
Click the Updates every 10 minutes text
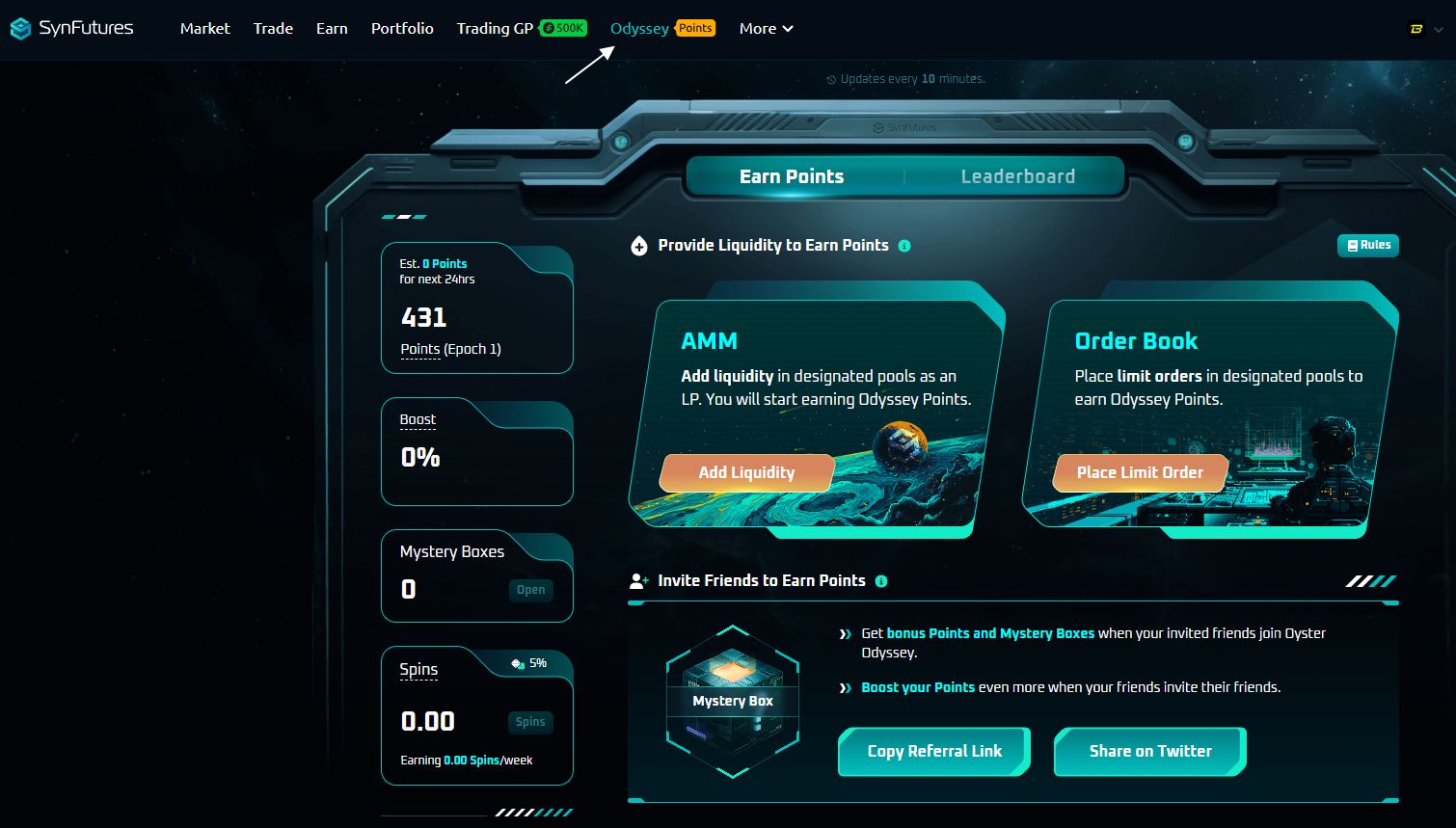pyautogui.click(x=912, y=79)
